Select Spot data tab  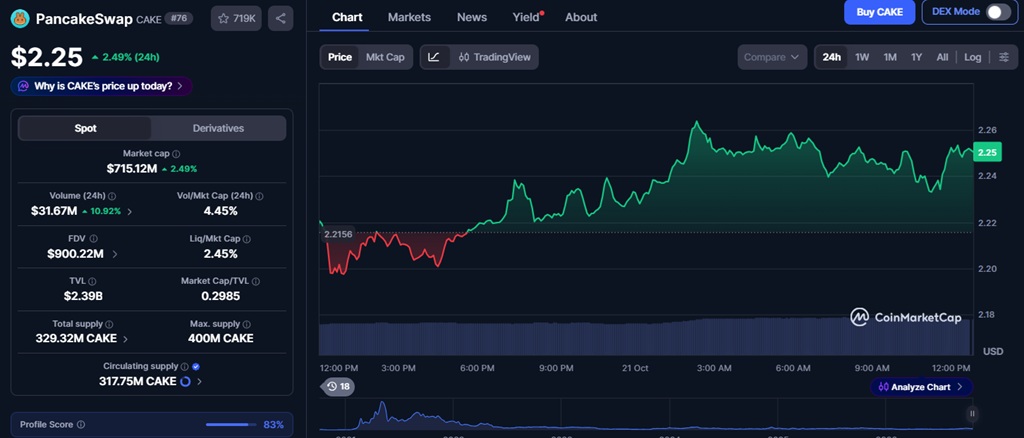click(85, 128)
